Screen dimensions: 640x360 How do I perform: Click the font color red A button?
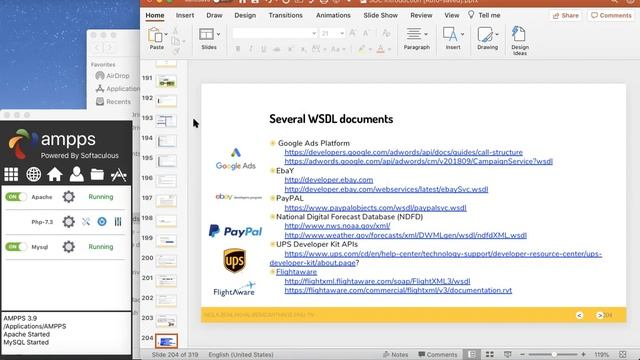[380, 49]
